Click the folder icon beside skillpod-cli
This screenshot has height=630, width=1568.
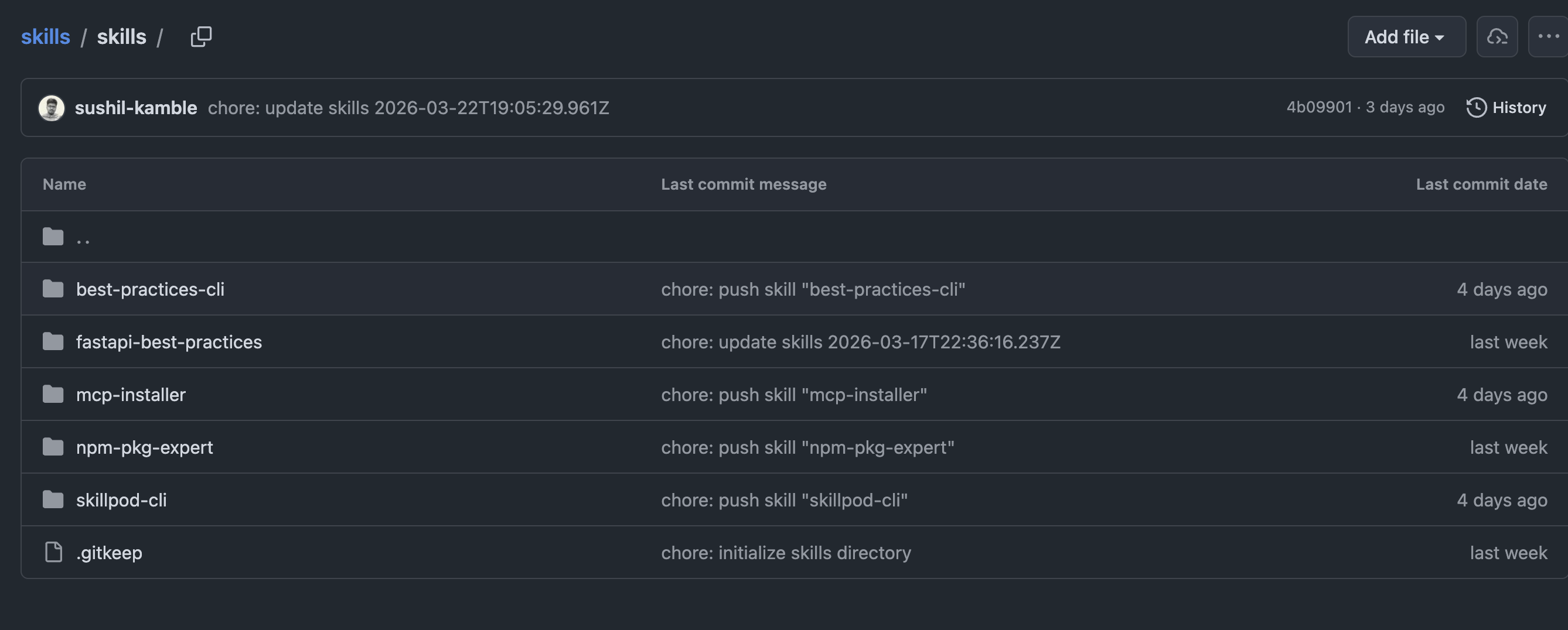52,499
